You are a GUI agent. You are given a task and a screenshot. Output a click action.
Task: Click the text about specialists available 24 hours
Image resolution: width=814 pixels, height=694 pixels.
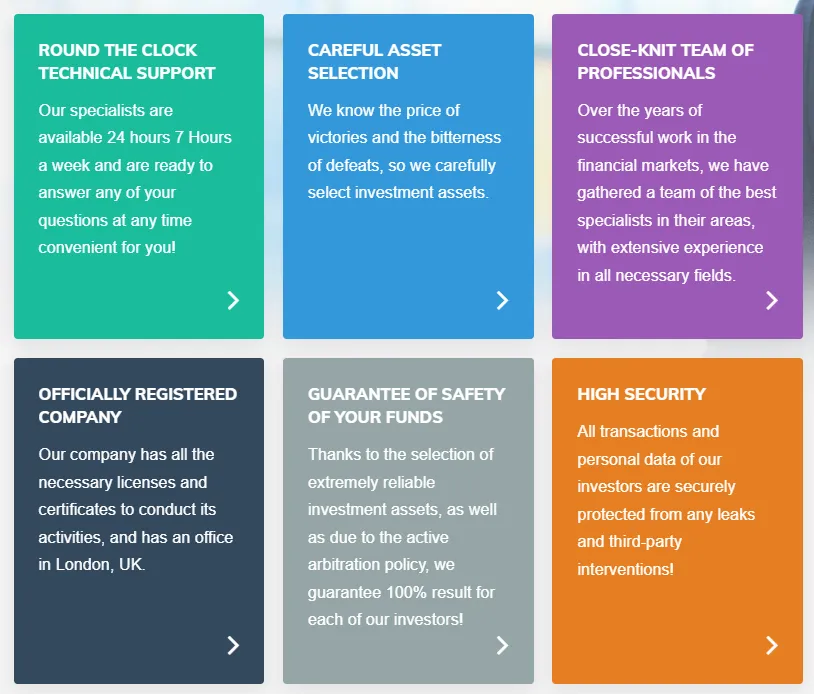[x=135, y=178]
